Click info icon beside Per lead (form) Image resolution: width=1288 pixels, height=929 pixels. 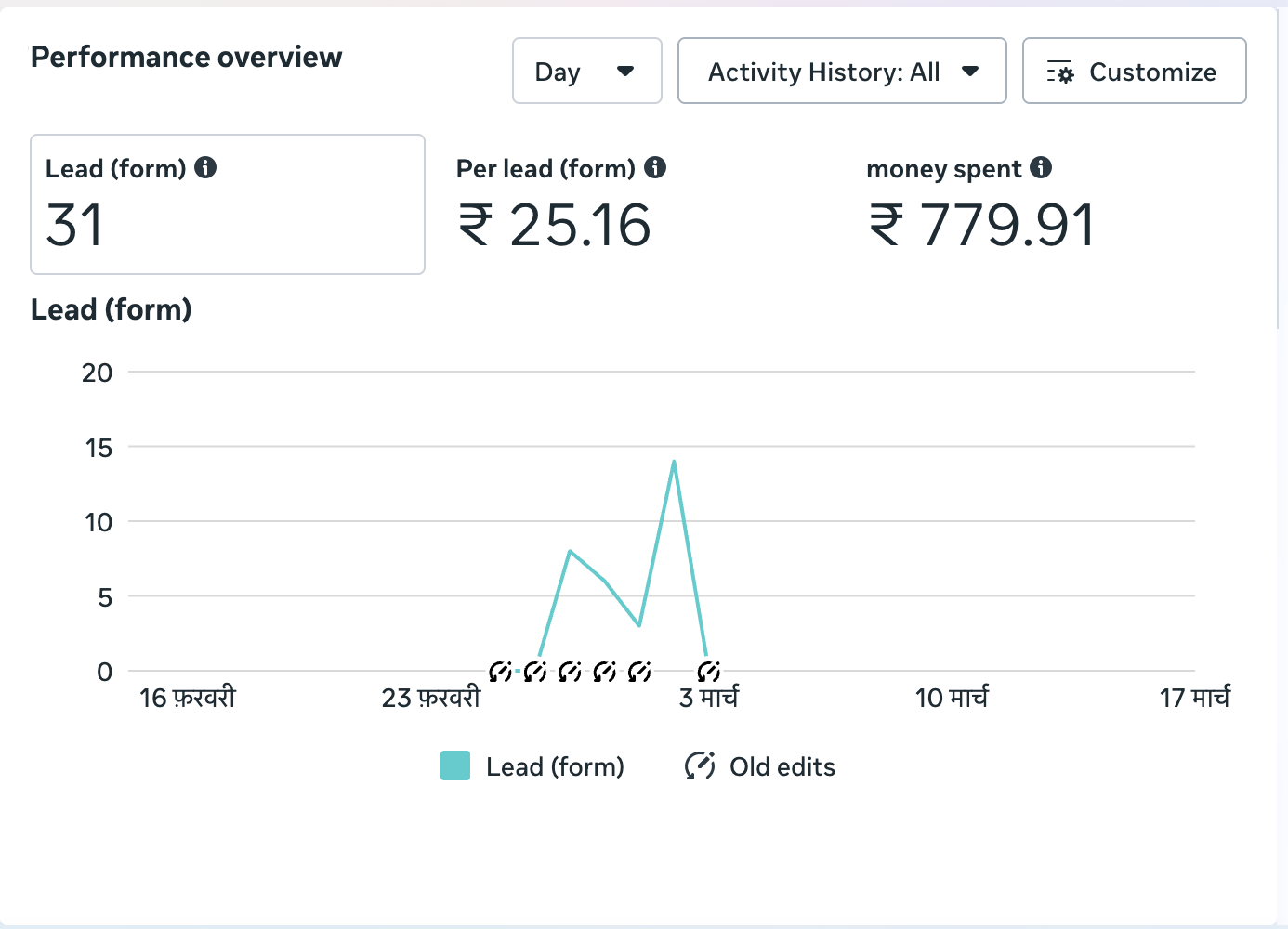pos(655,167)
